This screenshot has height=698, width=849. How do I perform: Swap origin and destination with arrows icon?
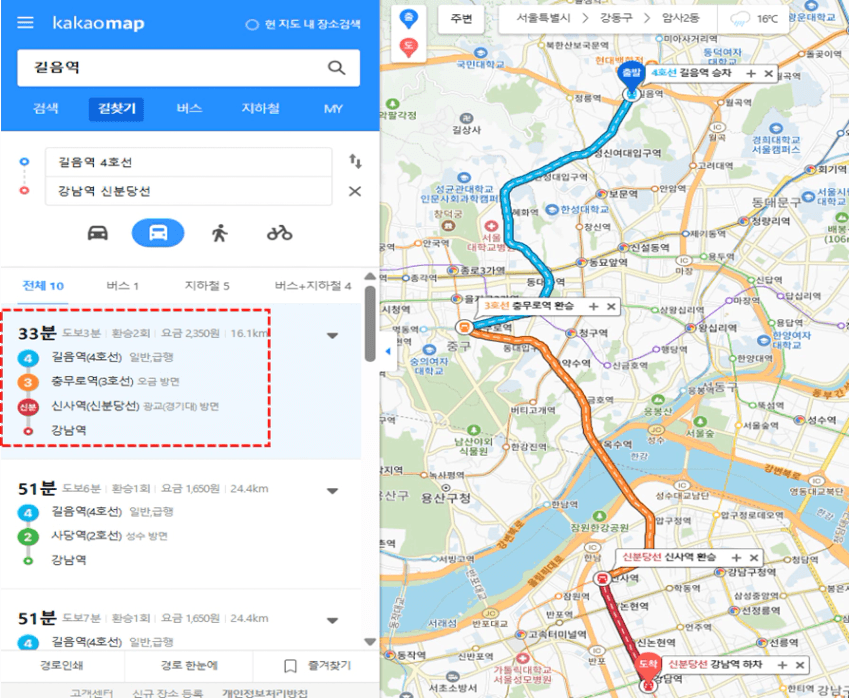click(355, 161)
